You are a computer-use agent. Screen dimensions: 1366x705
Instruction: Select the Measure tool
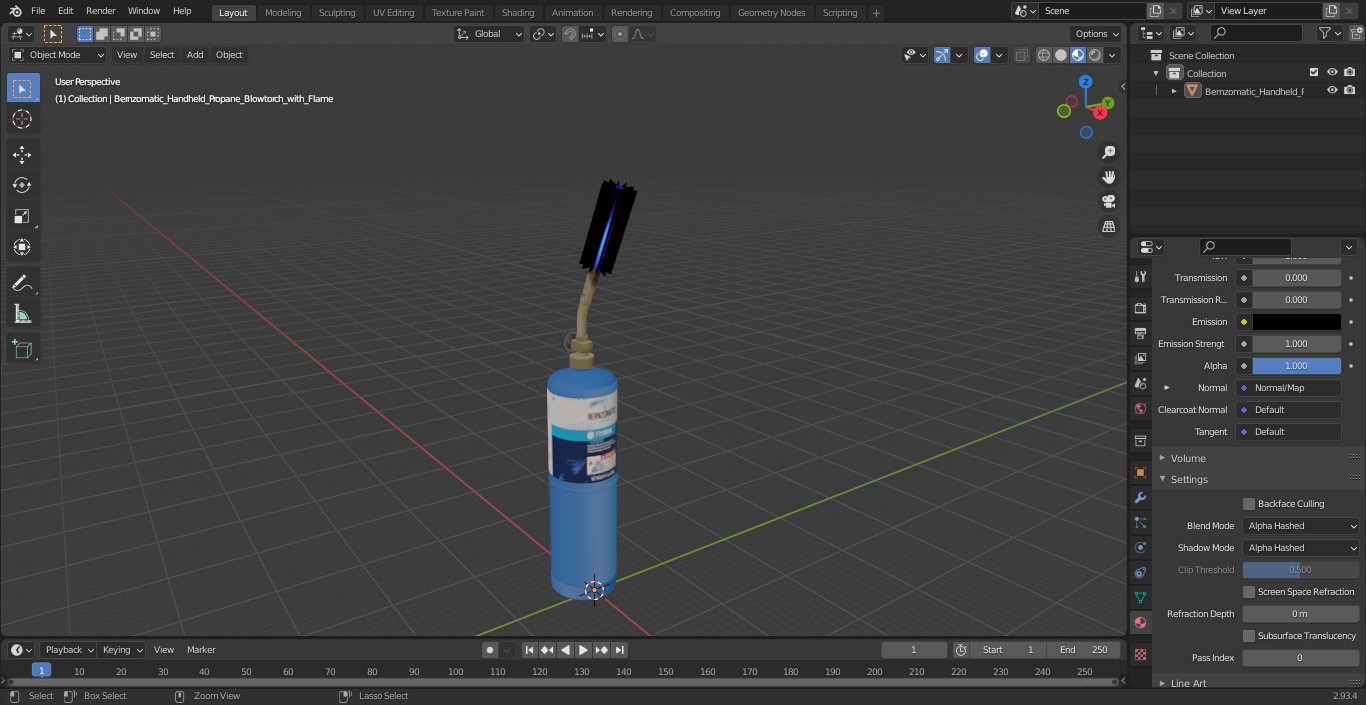click(22, 315)
